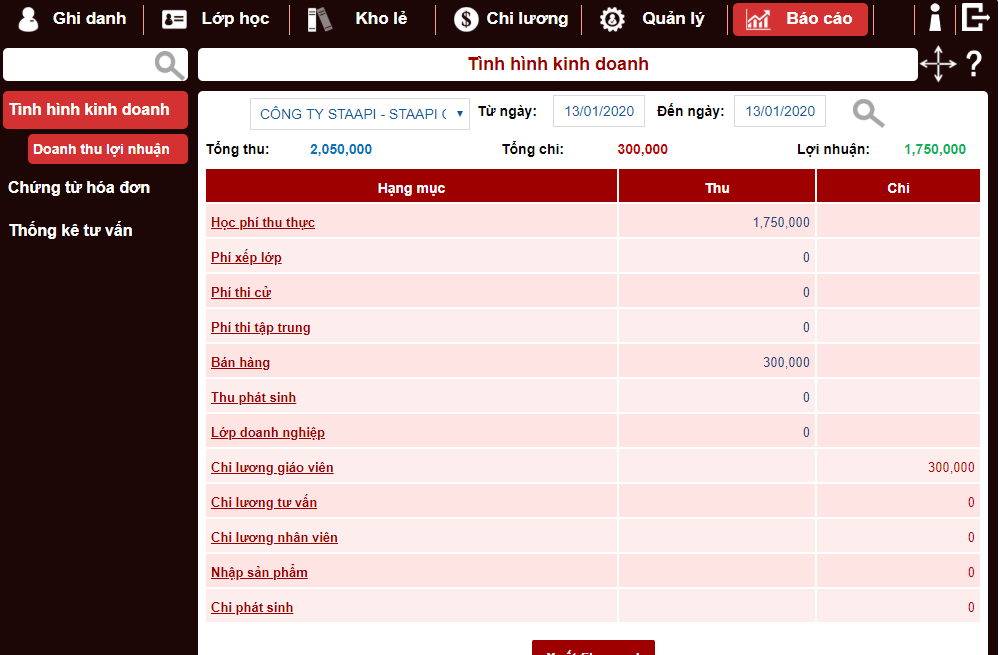Open the question mark help icon
Image resolution: width=999 pixels, height=655 pixels.
pos(974,64)
